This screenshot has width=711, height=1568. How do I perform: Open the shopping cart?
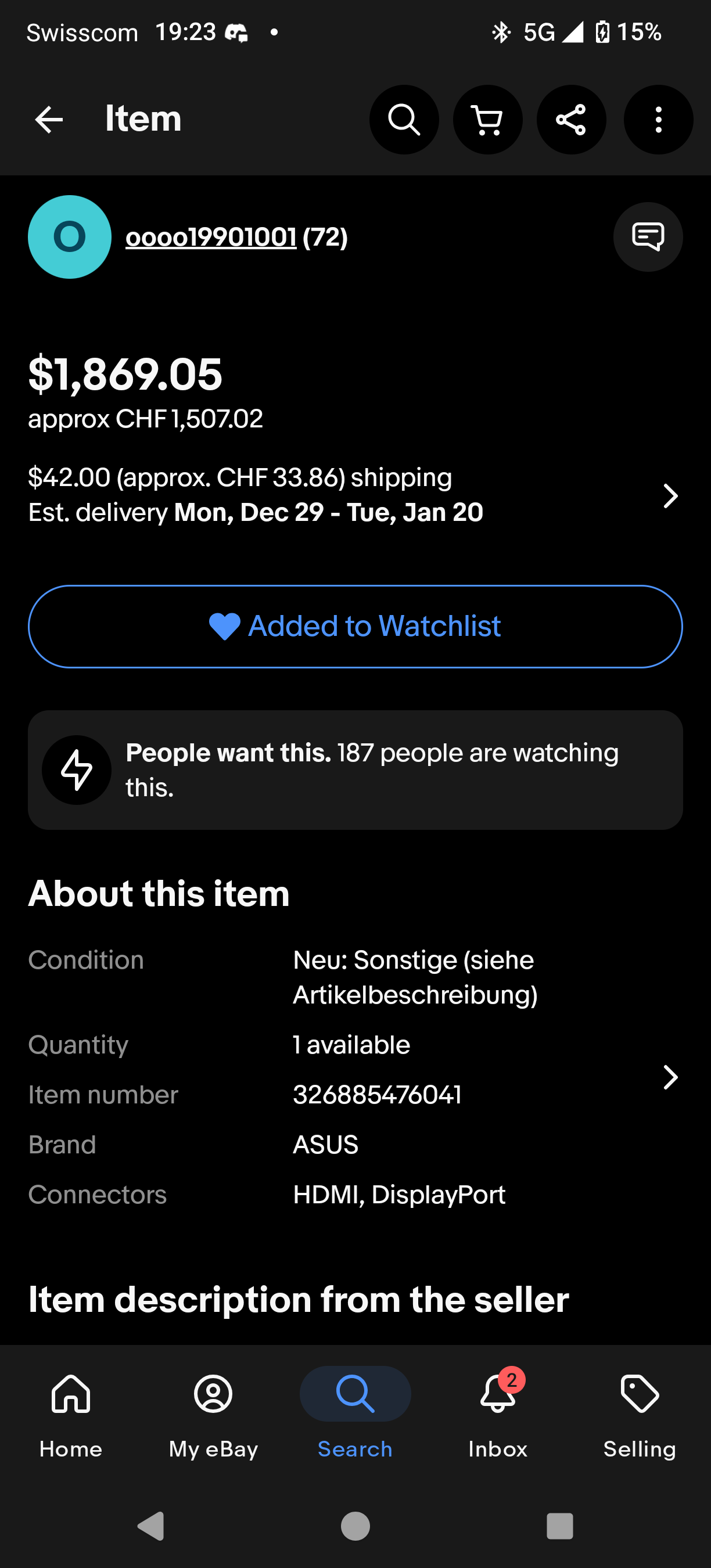(487, 119)
